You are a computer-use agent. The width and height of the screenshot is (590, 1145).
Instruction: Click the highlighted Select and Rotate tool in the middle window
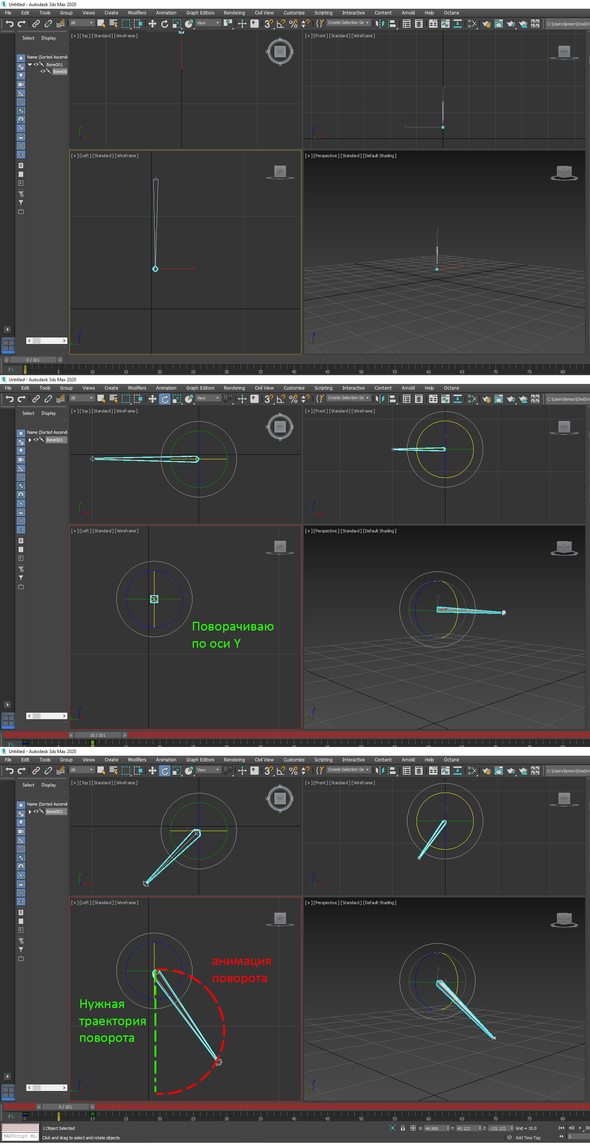(164, 399)
